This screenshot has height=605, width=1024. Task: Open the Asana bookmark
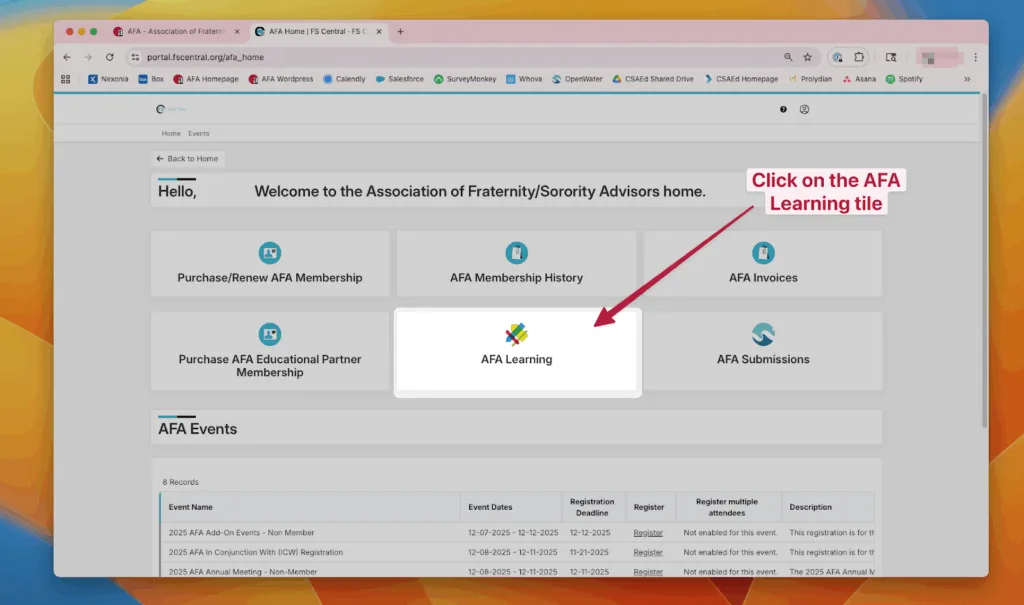tap(859, 79)
